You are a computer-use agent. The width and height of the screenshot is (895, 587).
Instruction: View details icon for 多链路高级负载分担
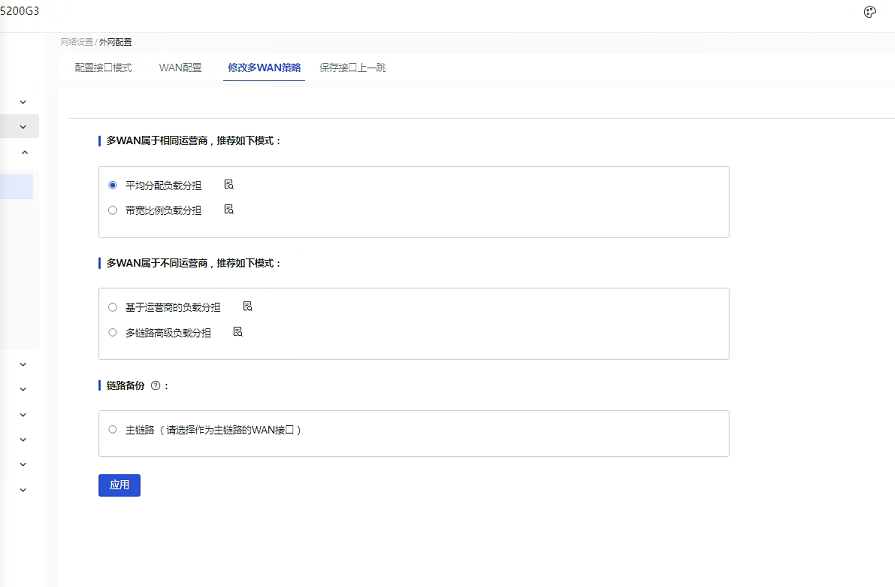[x=238, y=332]
